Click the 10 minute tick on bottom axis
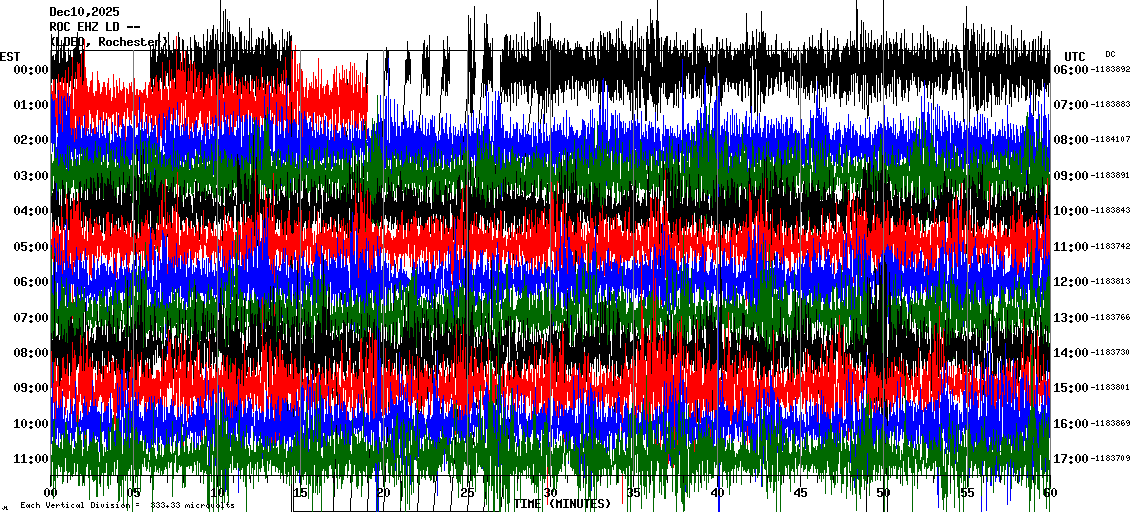 [217, 493]
